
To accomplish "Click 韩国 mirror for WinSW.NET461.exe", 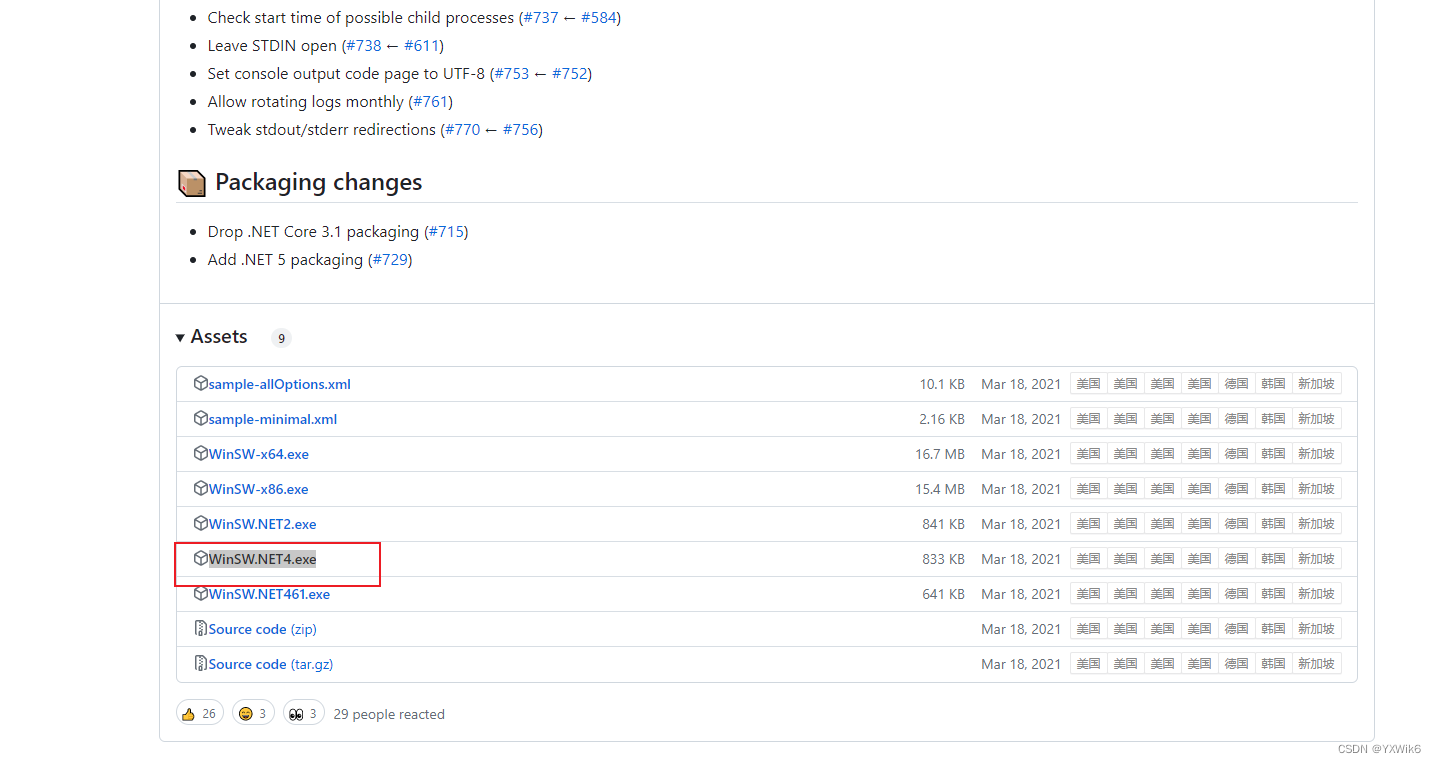I will [x=1273, y=594].
